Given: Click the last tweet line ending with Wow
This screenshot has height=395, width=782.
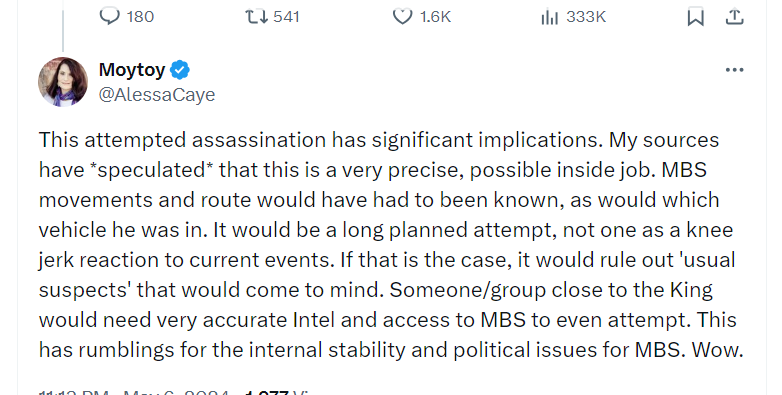Looking at the screenshot, I should [x=391, y=350].
